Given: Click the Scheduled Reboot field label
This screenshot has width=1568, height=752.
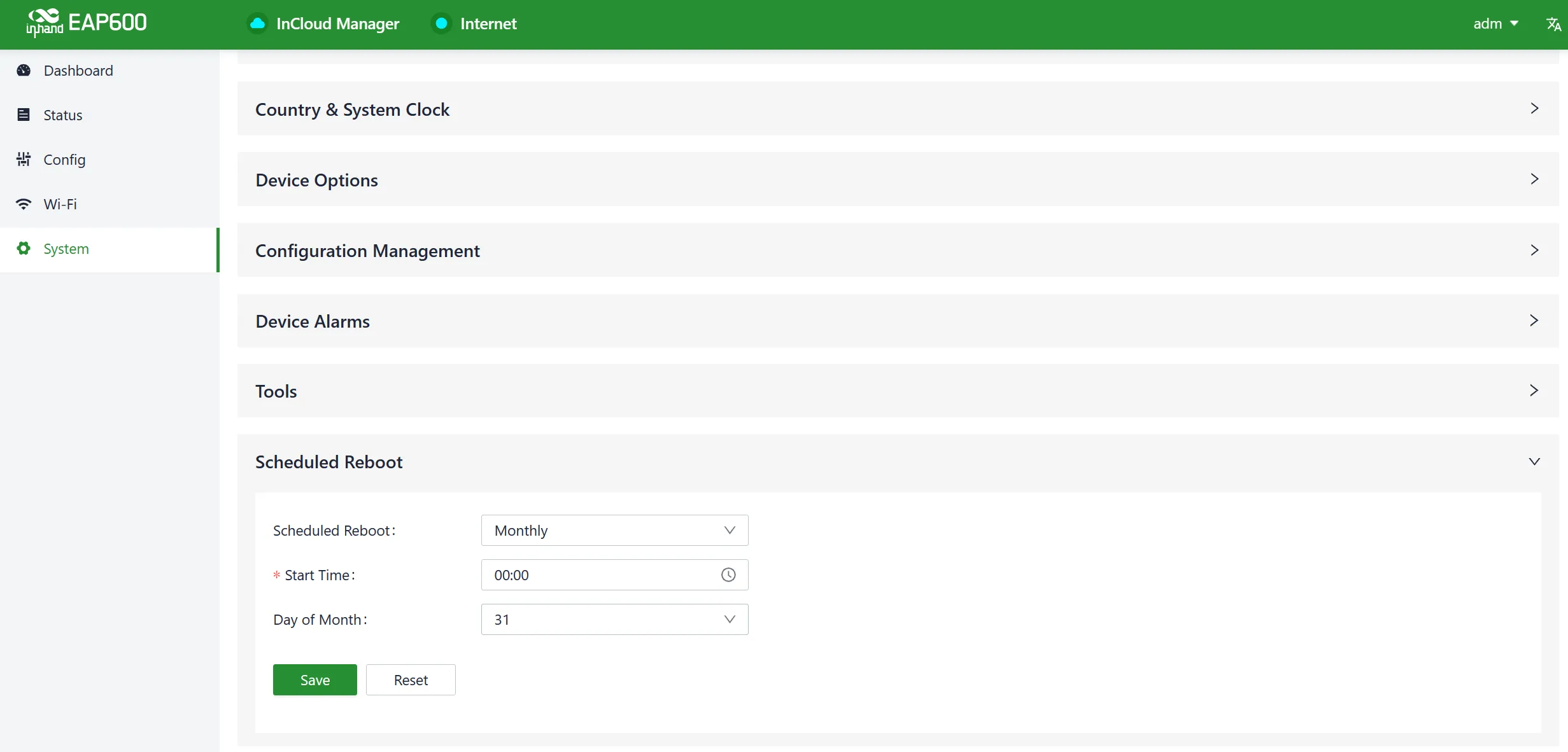Looking at the screenshot, I should (334, 530).
